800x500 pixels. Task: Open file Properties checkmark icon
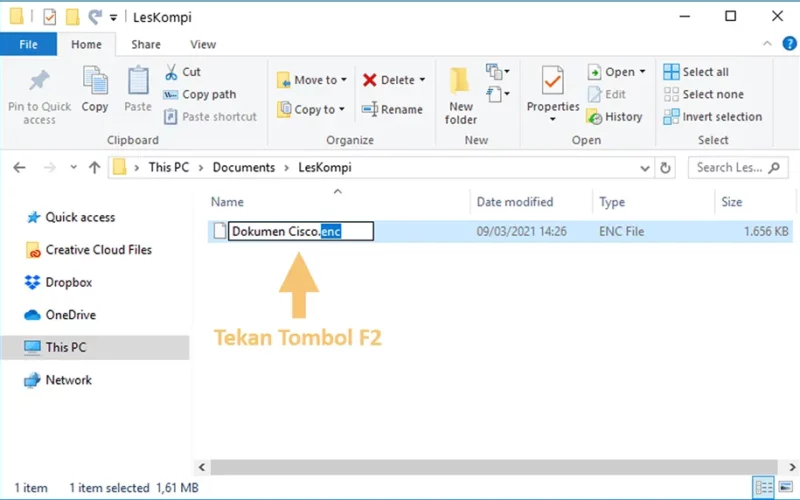click(553, 81)
